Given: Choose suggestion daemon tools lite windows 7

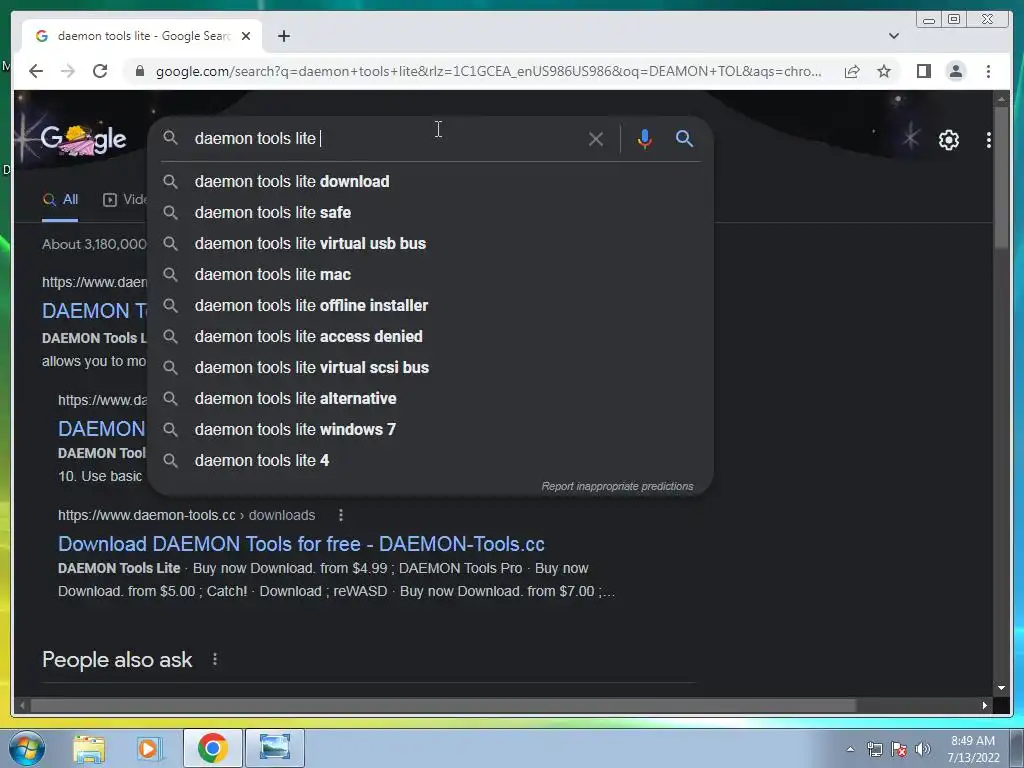Looking at the screenshot, I should (431, 430).
